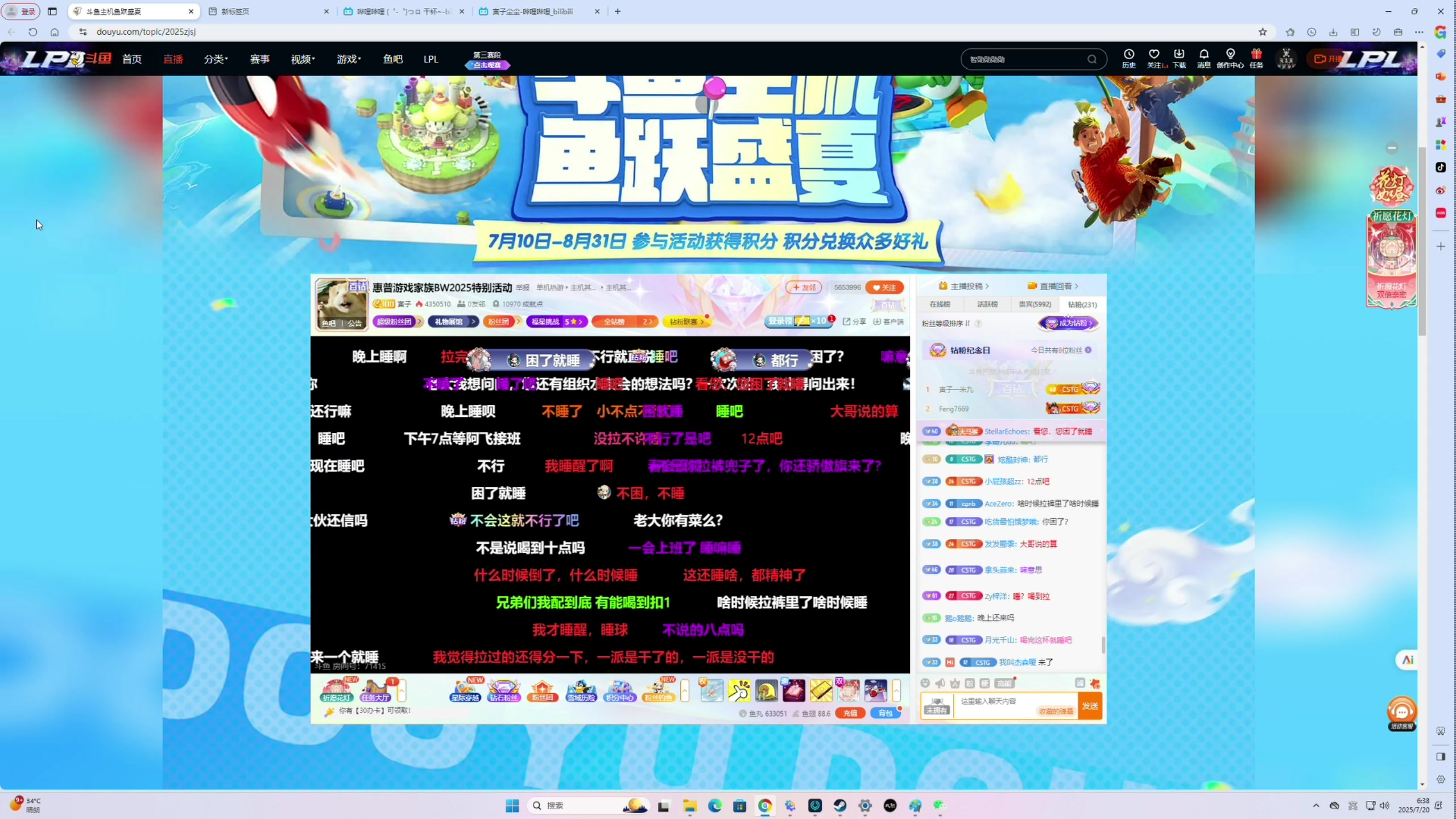
Task: Expand gift list arrow after airplane gift
Action: click(896, 690)
